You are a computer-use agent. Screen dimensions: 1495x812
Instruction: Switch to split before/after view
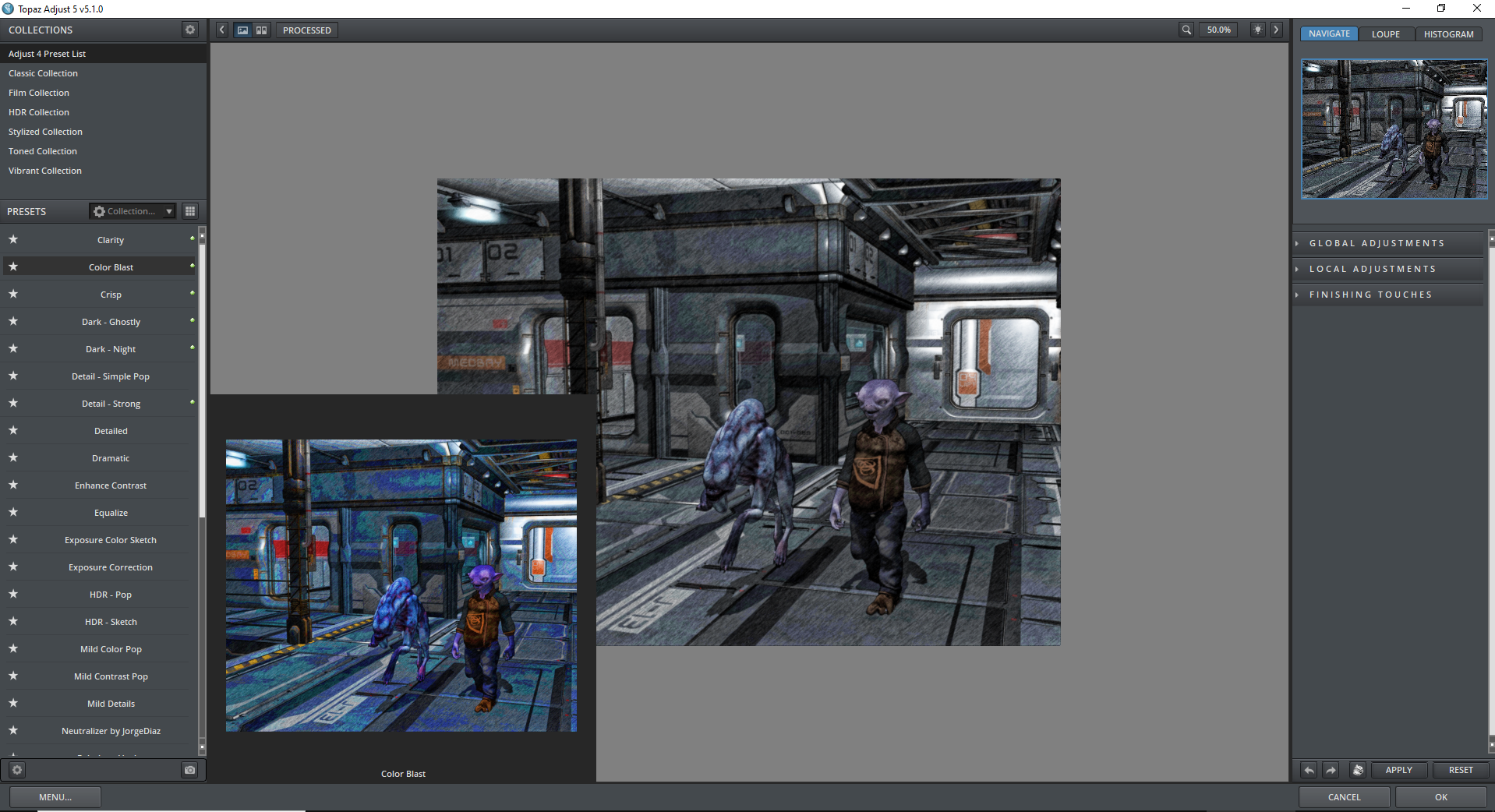(261, 30)
